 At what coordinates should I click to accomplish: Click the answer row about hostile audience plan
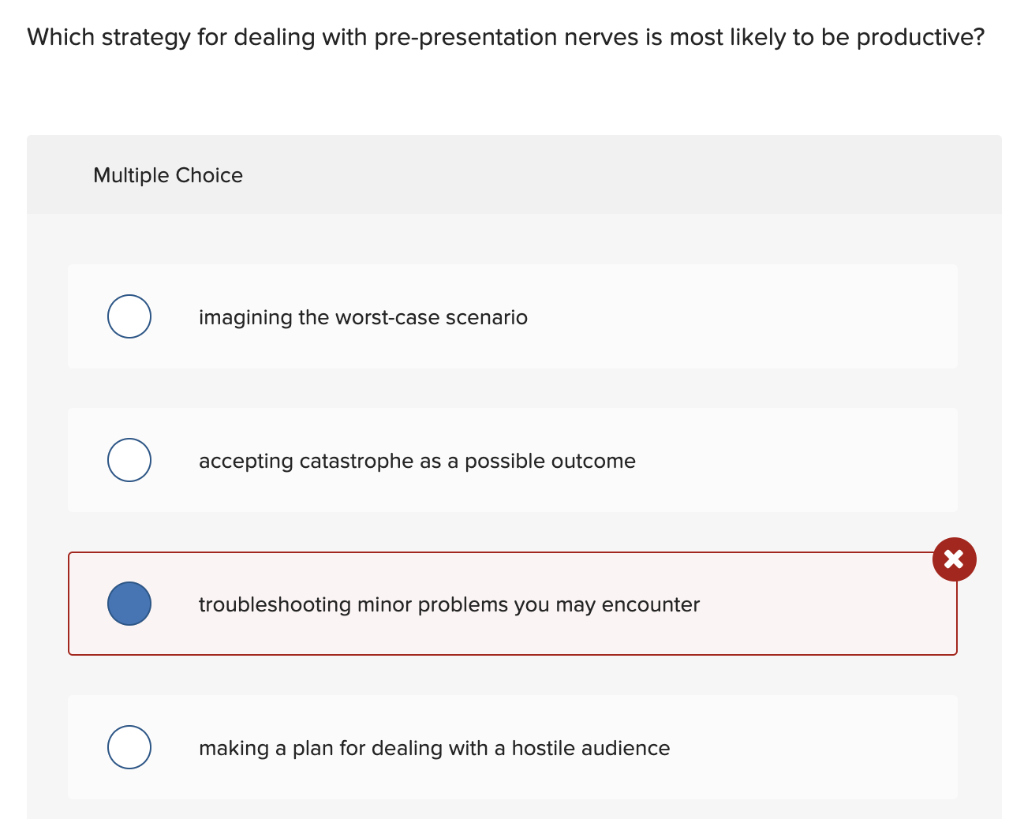coord(512,747)
